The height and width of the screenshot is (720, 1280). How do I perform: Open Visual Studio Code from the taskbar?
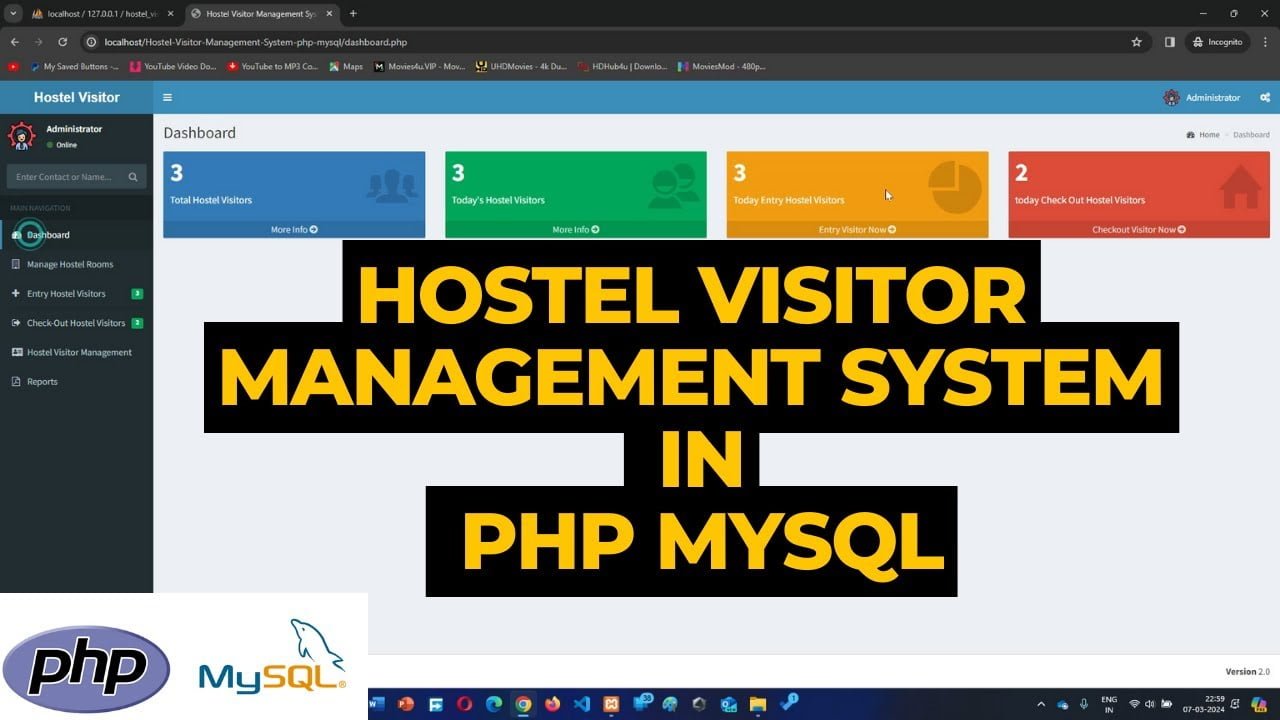pos(582,704)
